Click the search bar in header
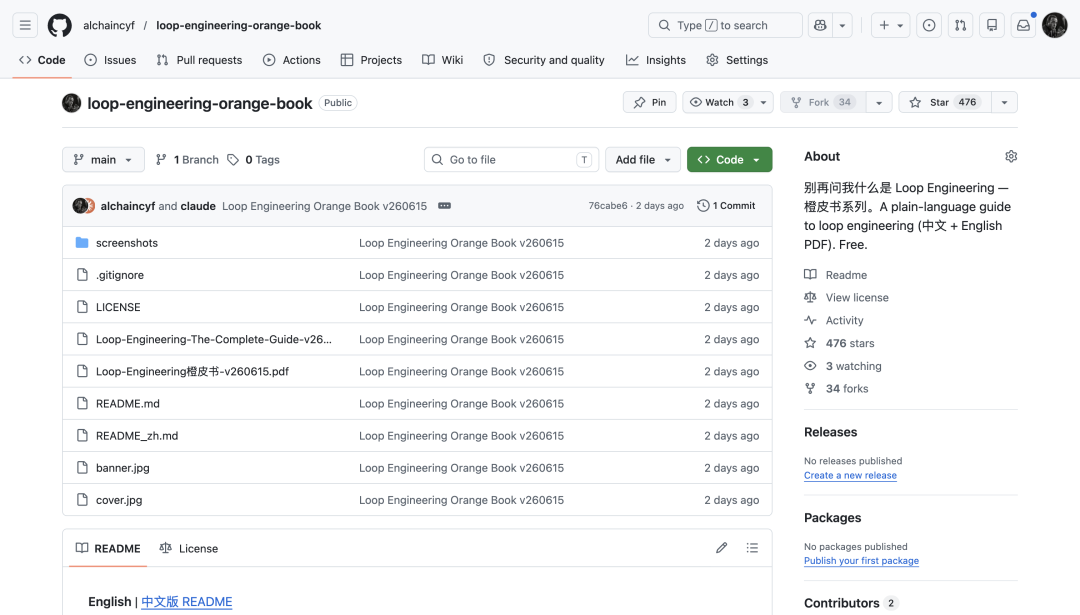This screenshot has height=615, width=1080. coord(725,25)
